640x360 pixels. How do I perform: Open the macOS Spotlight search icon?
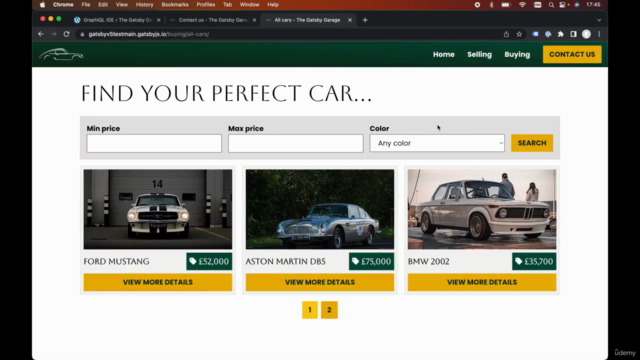pyautogui.click(x=551, y=5)
